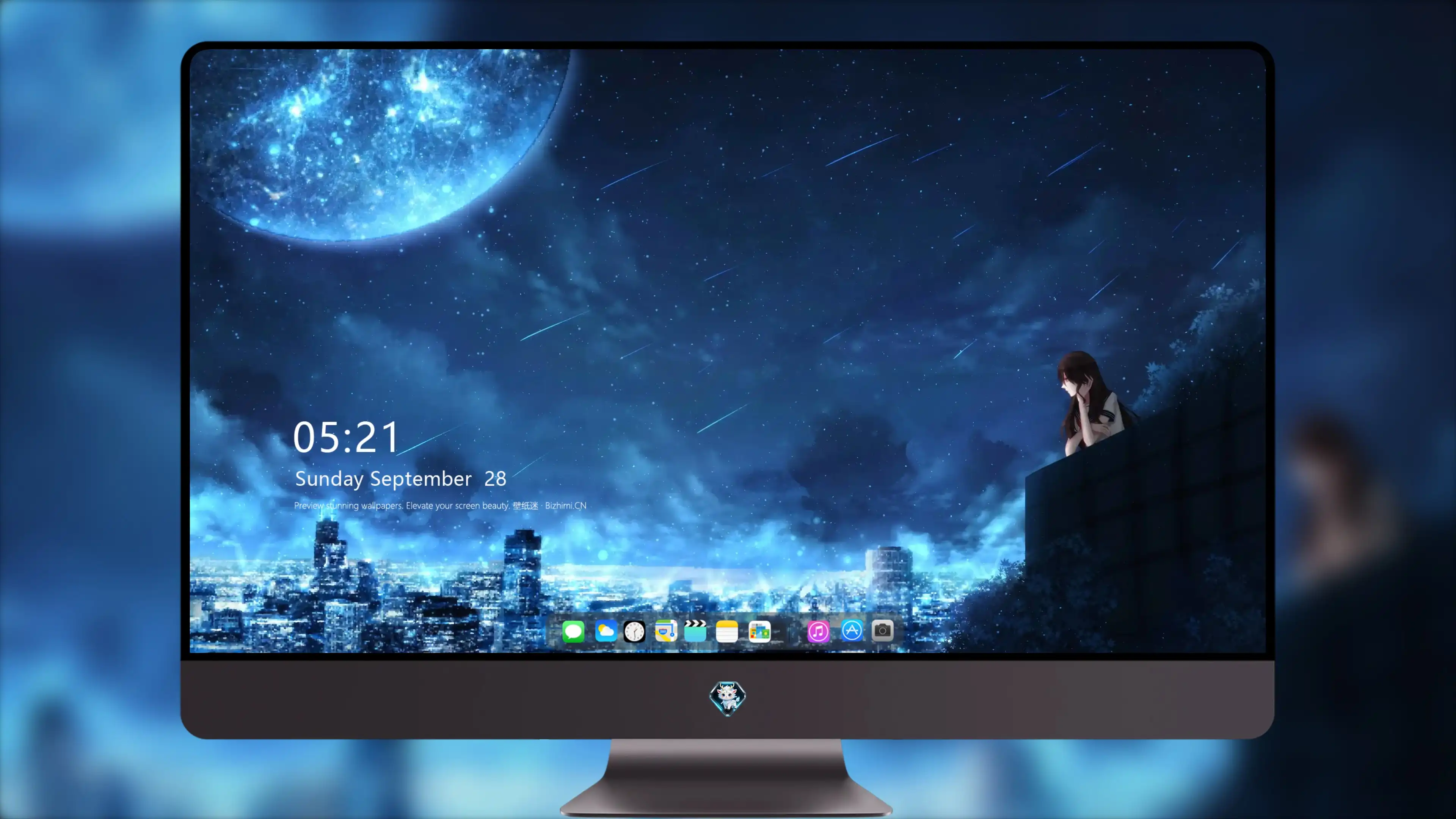Click the 'Preview stunning wallpapers' caption text
This screenshot has width=1456, height=819.
[x=440, y=505]
